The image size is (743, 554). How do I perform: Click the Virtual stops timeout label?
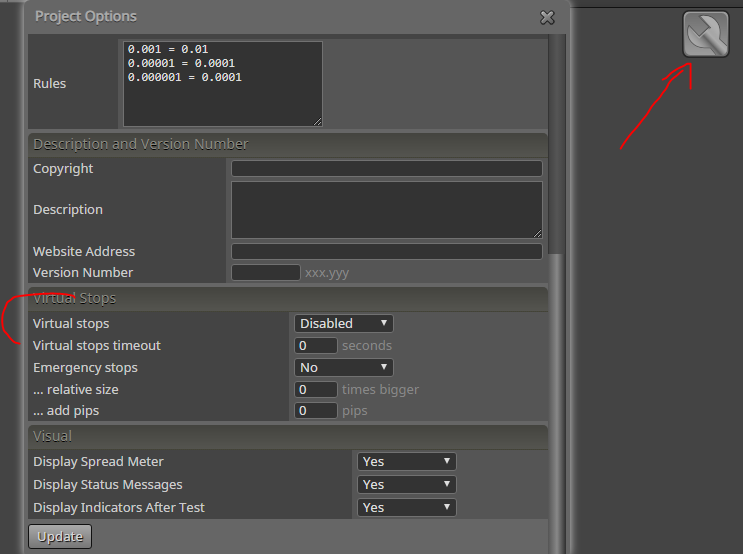click(x=97, y=345)
